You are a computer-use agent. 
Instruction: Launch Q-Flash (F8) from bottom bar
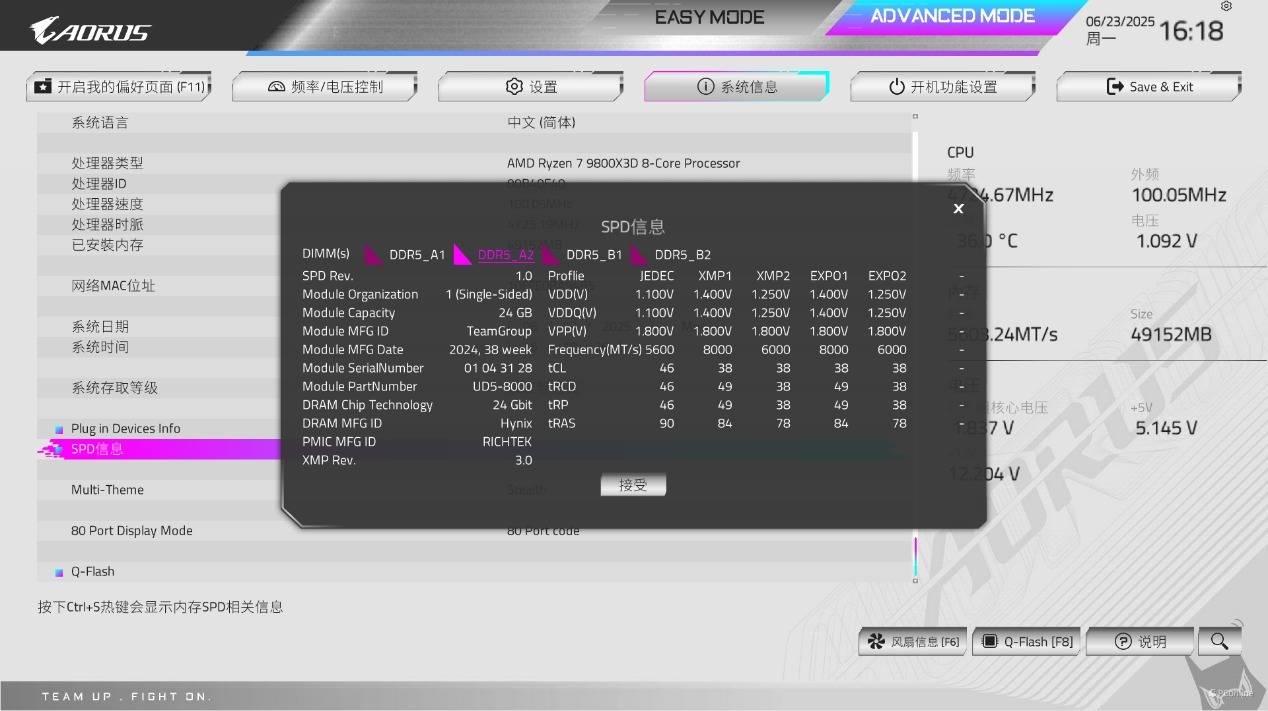(x=1027, y=642)
